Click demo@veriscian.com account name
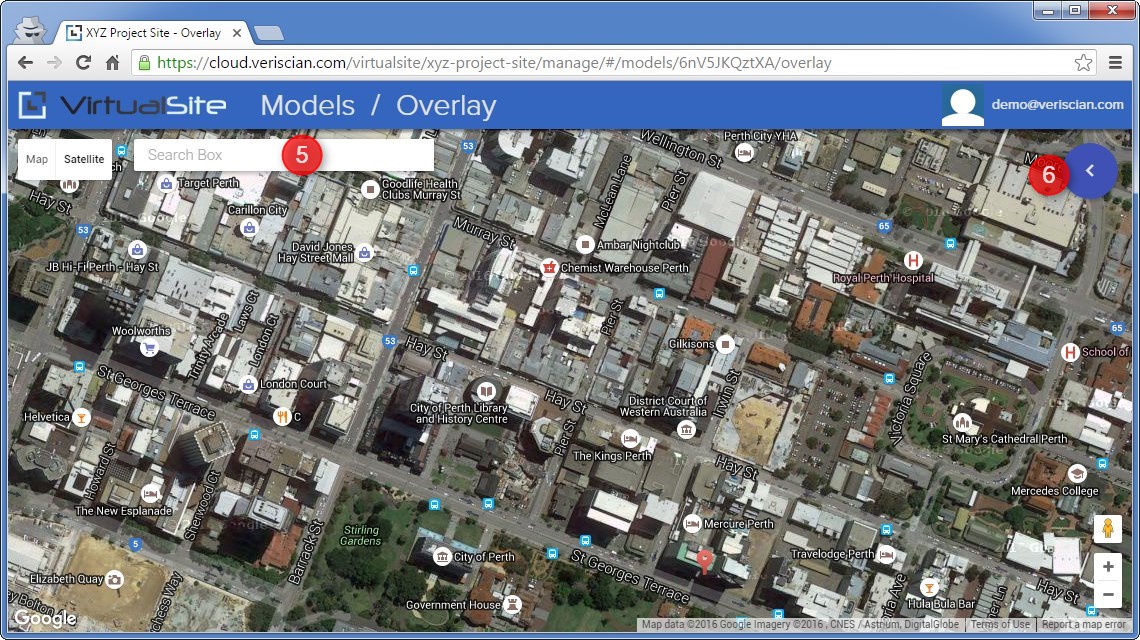The width and height of the screenshot is (1140, 640). [x=1058, y=105]
